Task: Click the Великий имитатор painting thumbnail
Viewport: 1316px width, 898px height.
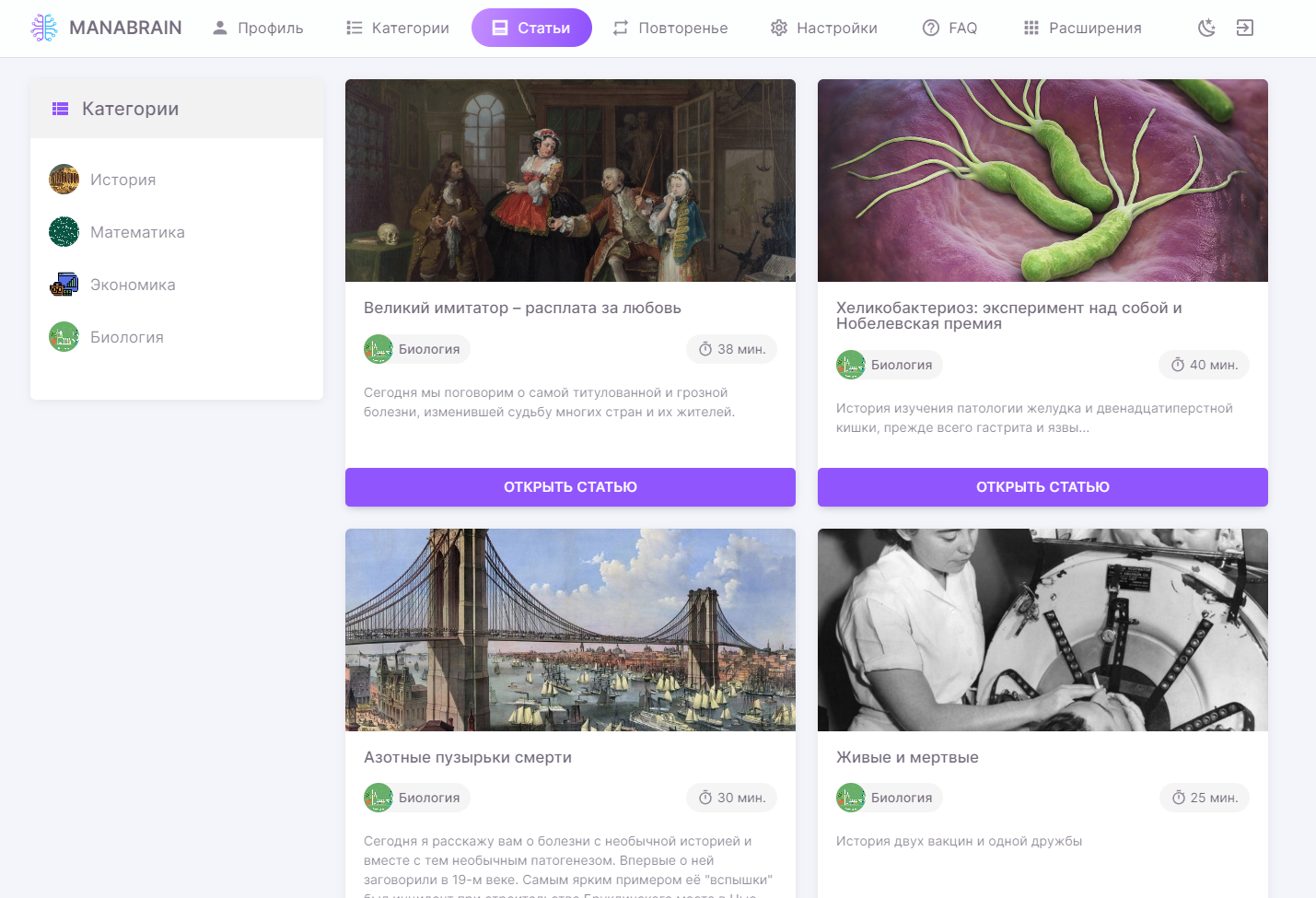Action: click(x=570, y=181)
